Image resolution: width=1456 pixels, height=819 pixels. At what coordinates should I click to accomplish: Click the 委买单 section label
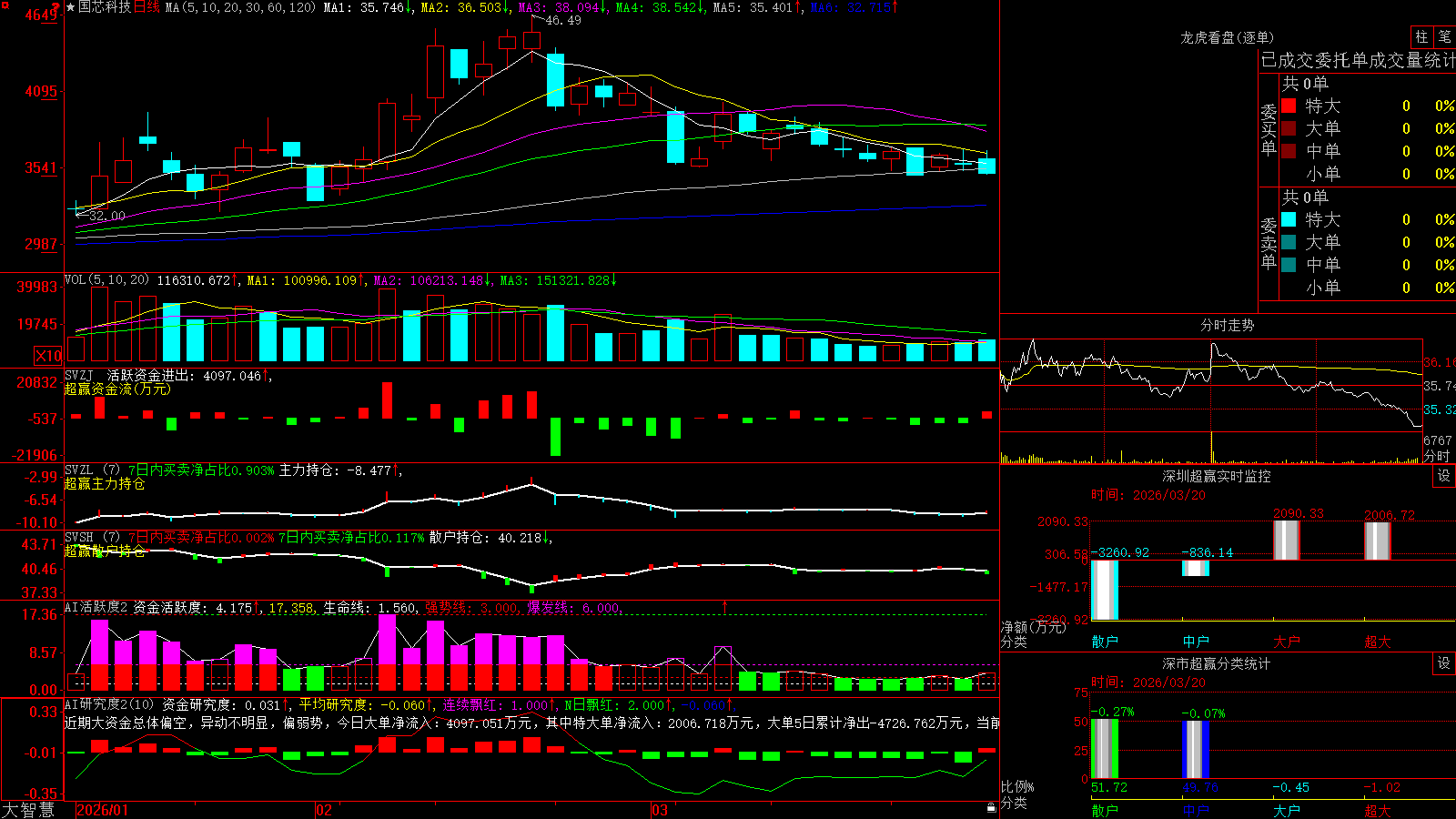(1269, 129)
